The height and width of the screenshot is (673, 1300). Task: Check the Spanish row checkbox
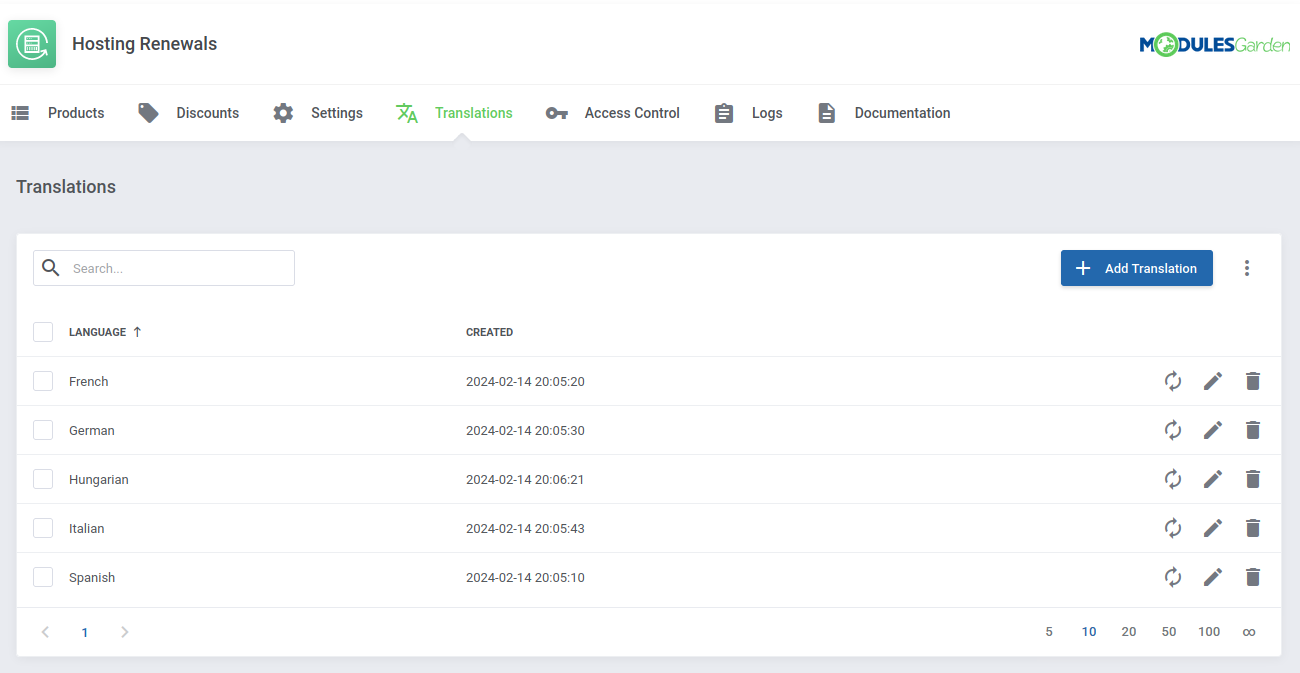(43, 577)
